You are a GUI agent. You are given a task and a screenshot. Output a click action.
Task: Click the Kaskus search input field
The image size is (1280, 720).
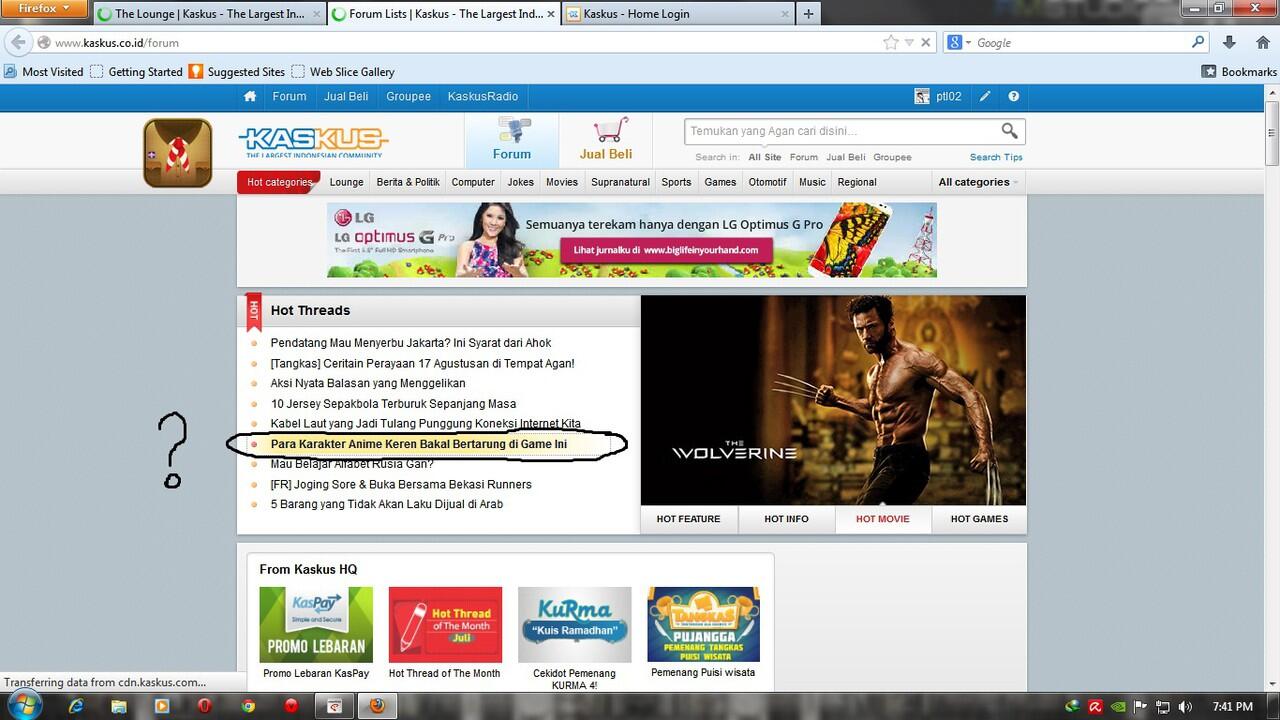pyautogui.click(x=842, y=131)
